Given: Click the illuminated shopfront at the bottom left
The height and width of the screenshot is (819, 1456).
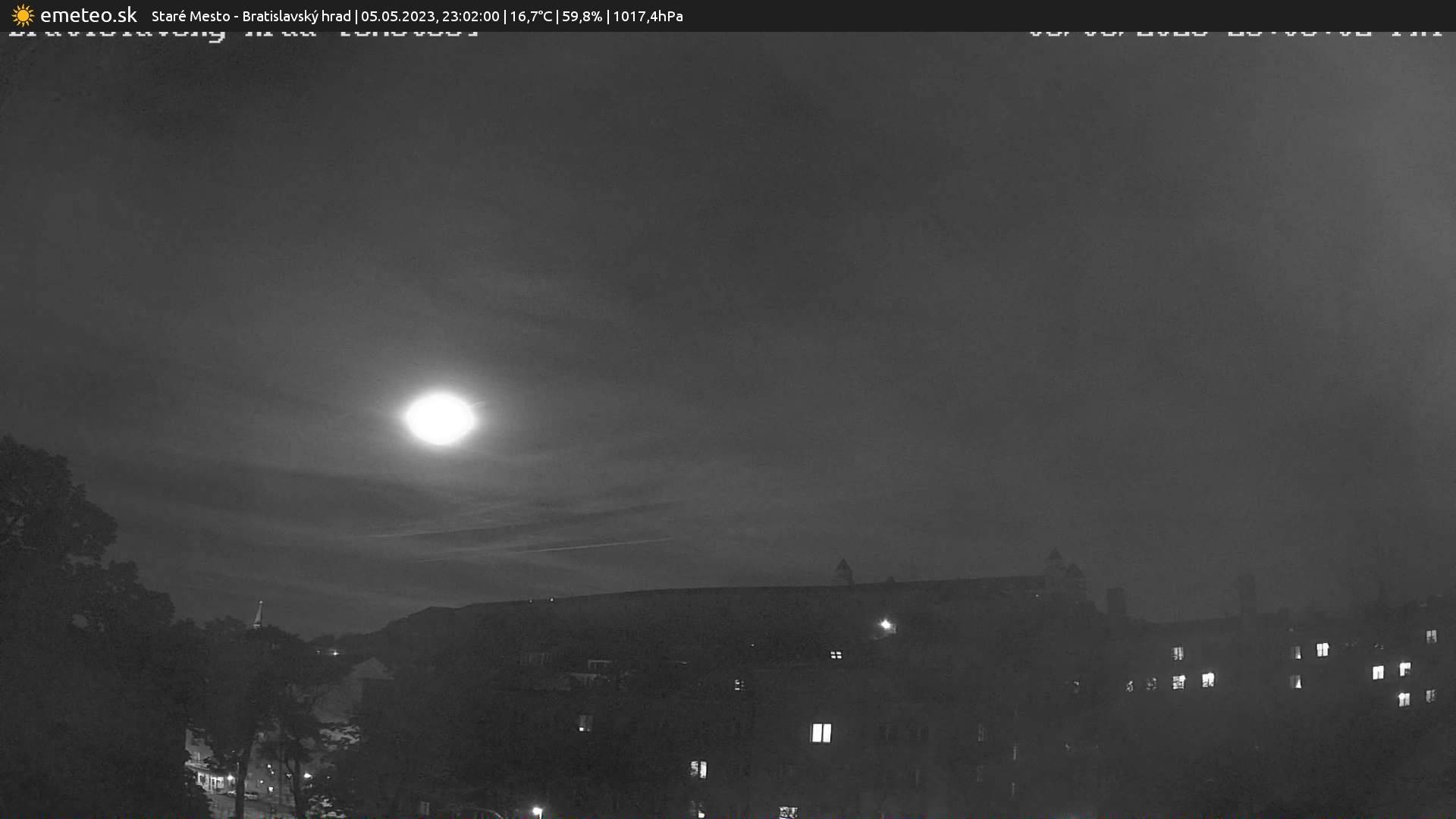Looking at the screenshot, I should point(212,779).
